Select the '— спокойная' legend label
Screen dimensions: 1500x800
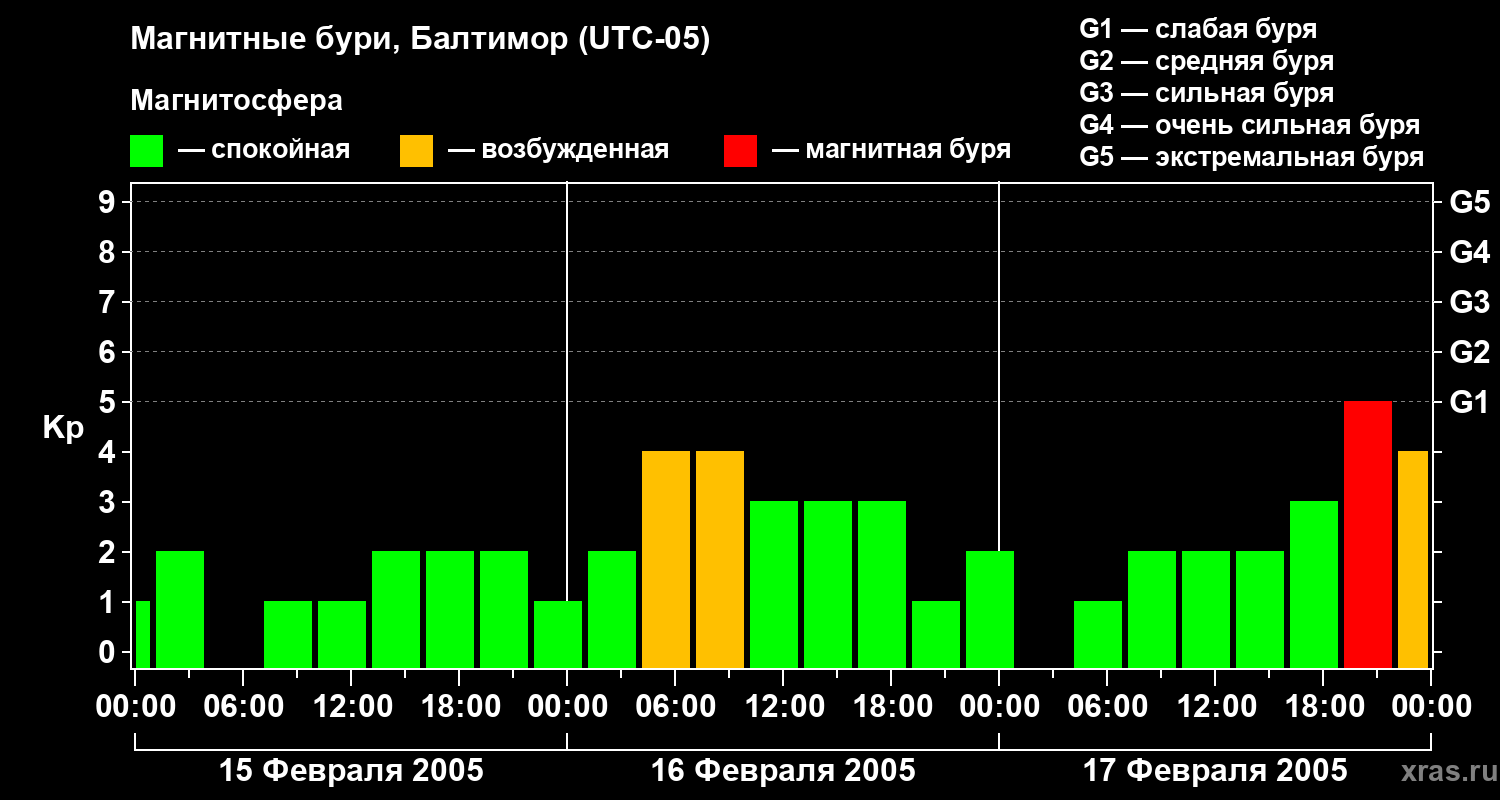tap(264, 150)
